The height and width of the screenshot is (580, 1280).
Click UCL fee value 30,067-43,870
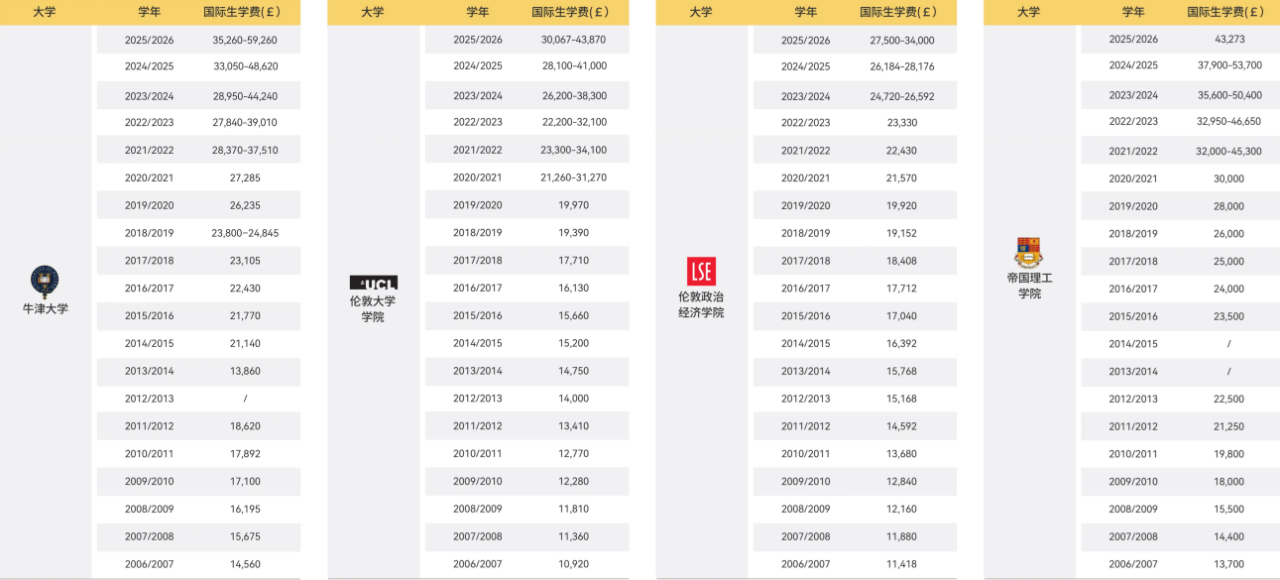pyautogui.click(x=573, y=40)
